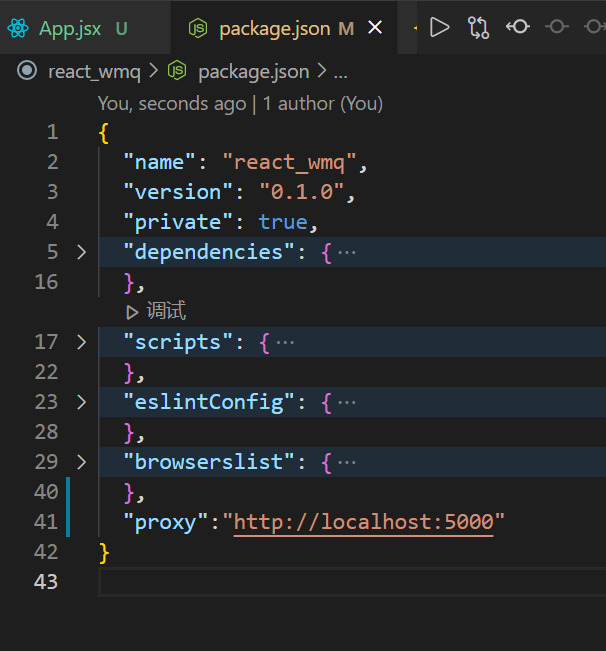Unfold the eslintConfig object
The width and height of the screenshot is (606, 651).
81,402
